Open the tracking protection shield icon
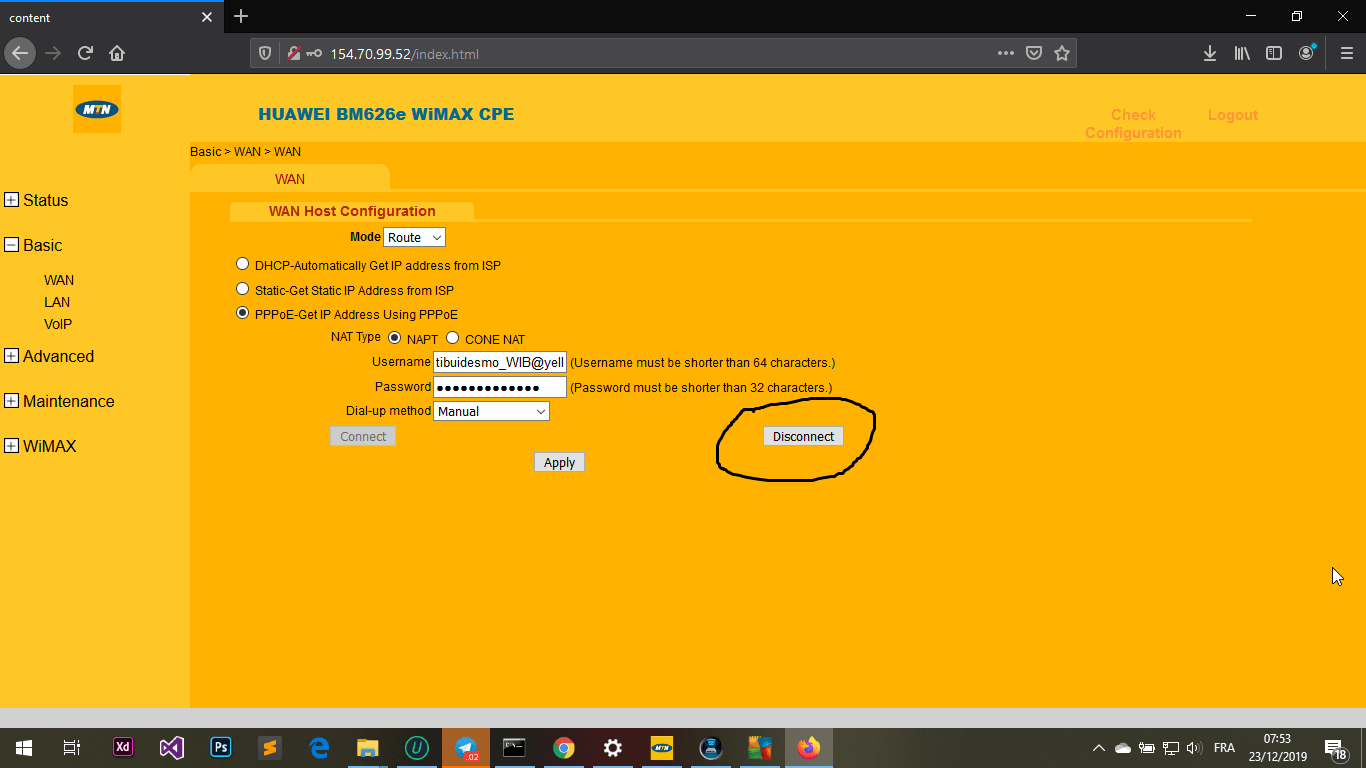Screen dimensions: 1366x768 [265, 53]
